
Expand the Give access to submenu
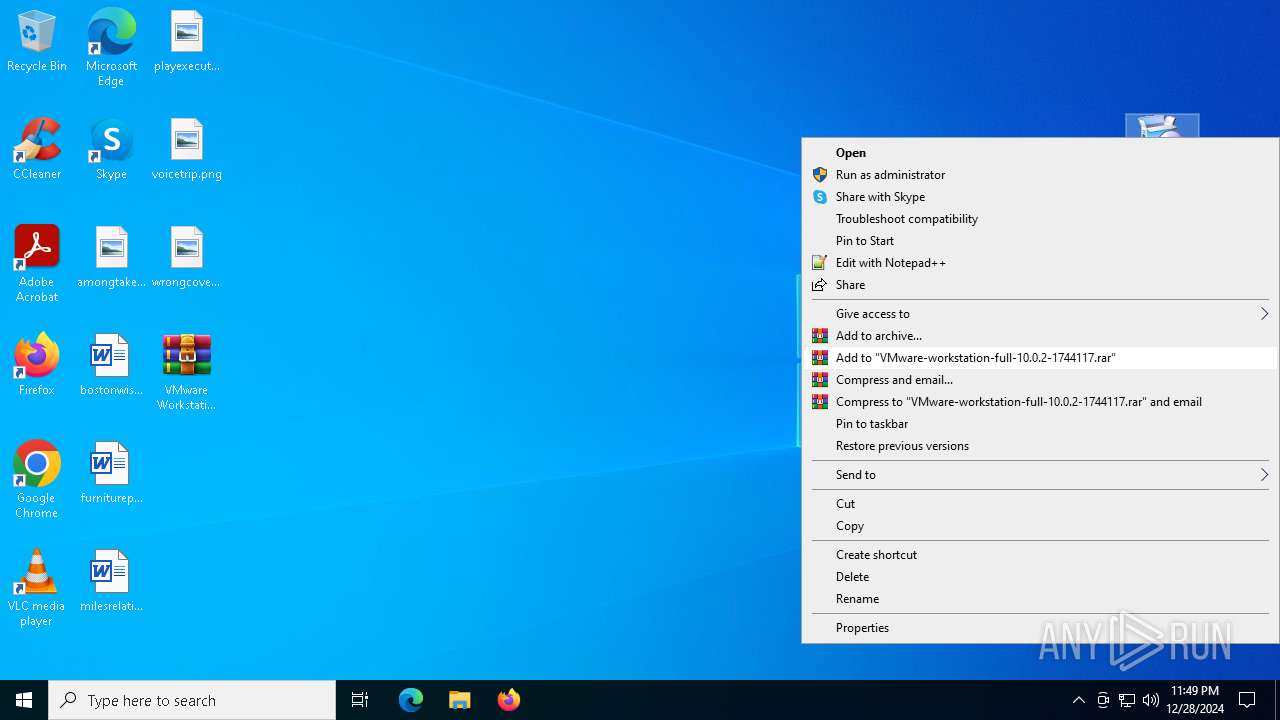pos(1040,314)
